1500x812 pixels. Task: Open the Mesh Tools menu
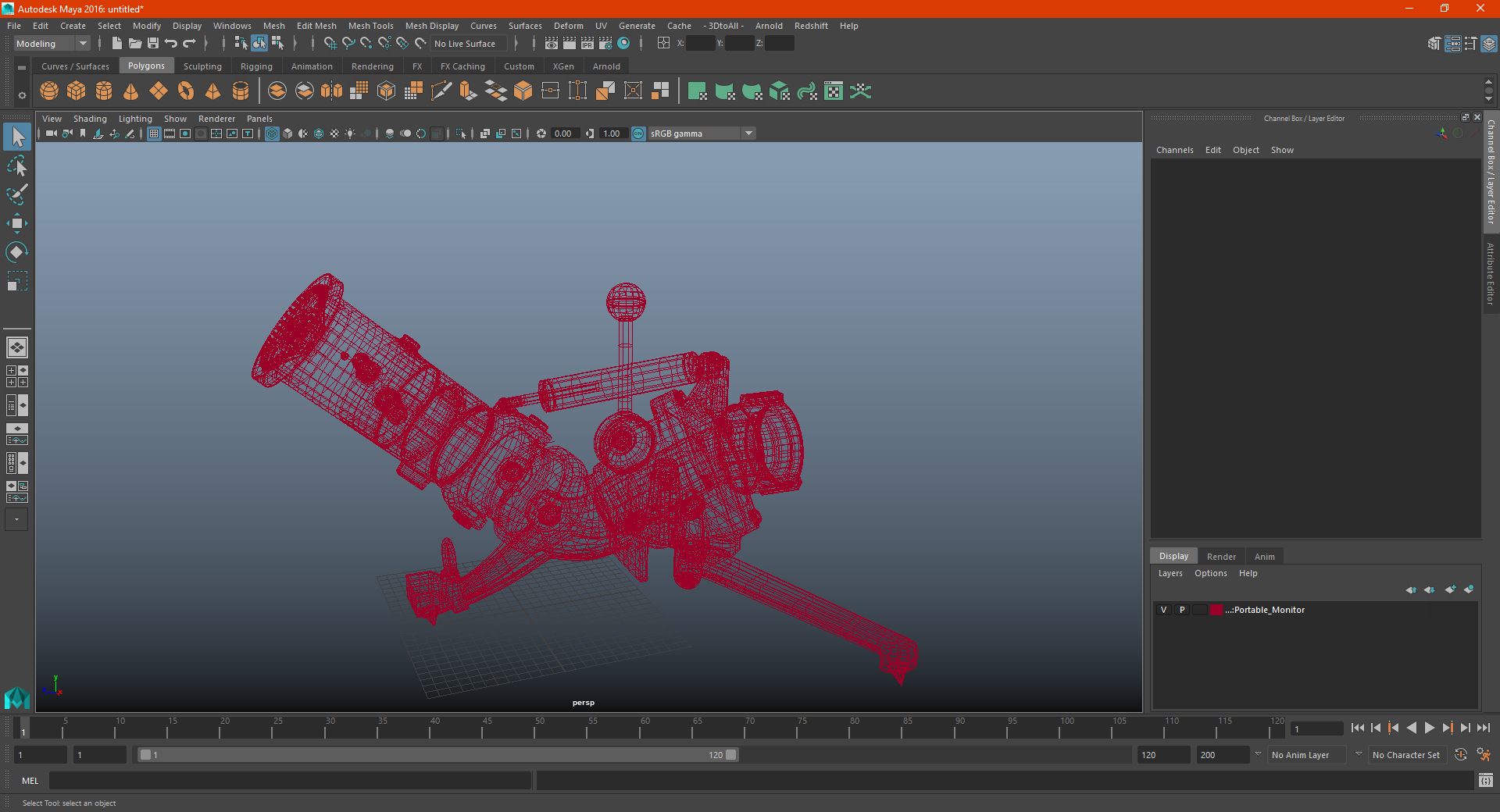coord(370,26)
